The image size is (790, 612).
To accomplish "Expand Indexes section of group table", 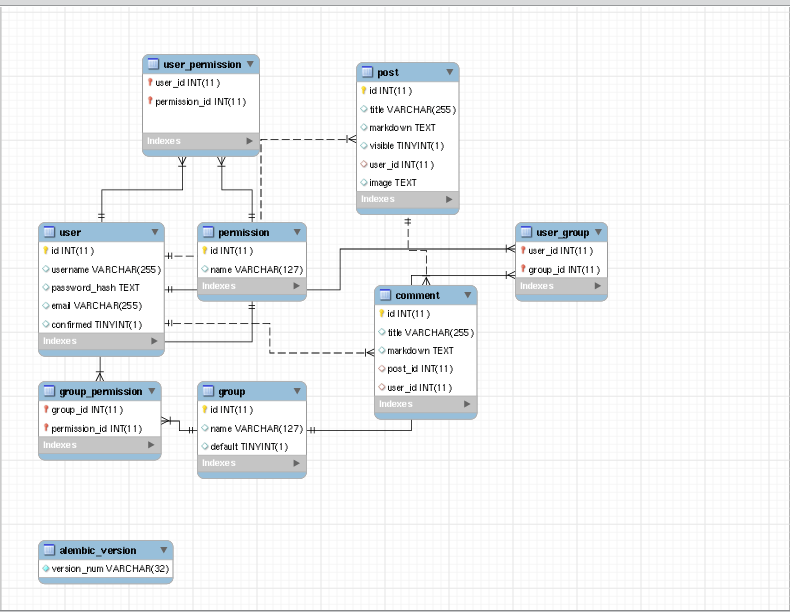I will tap(296, 463).
